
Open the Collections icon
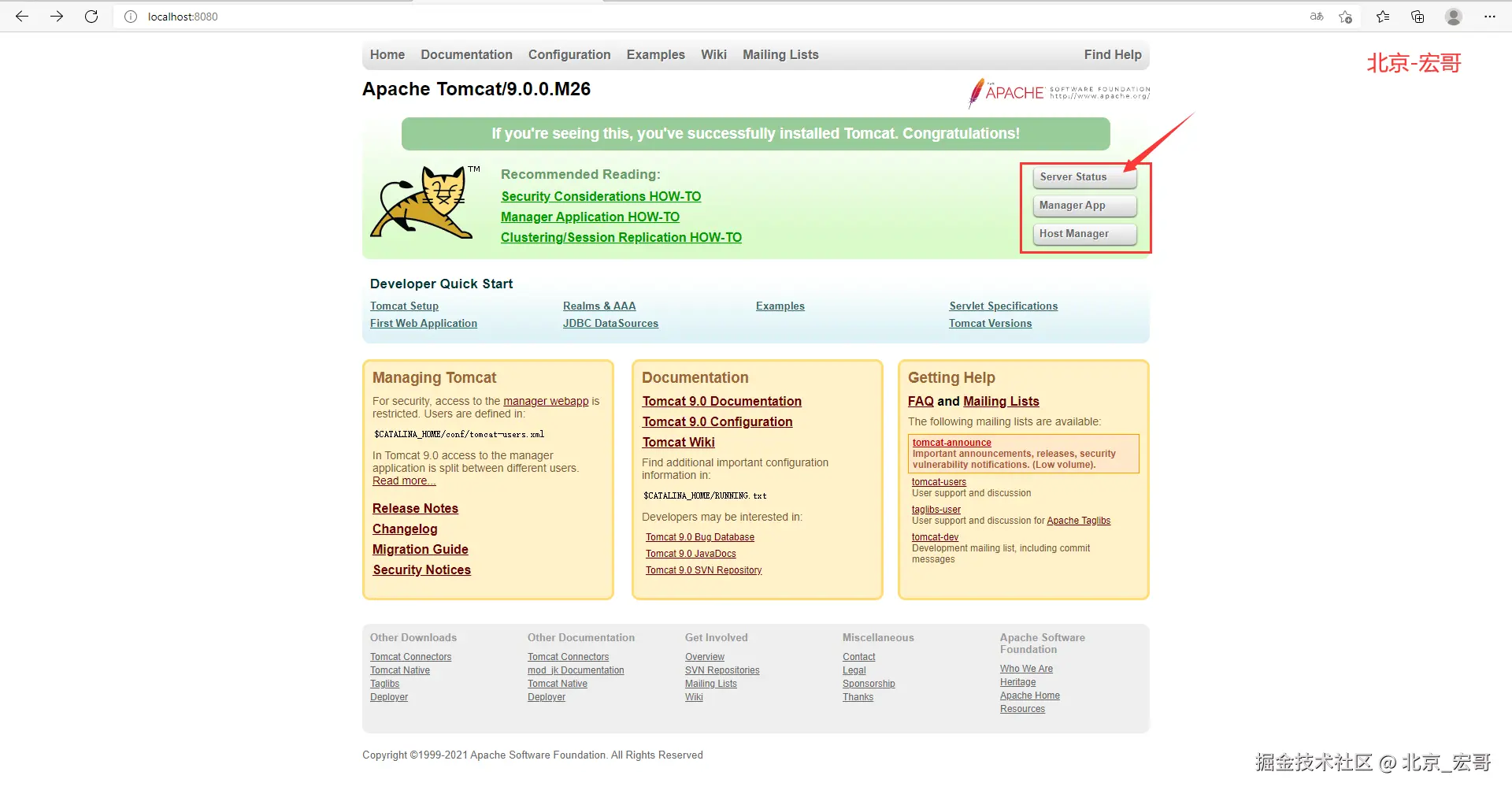1417,17
